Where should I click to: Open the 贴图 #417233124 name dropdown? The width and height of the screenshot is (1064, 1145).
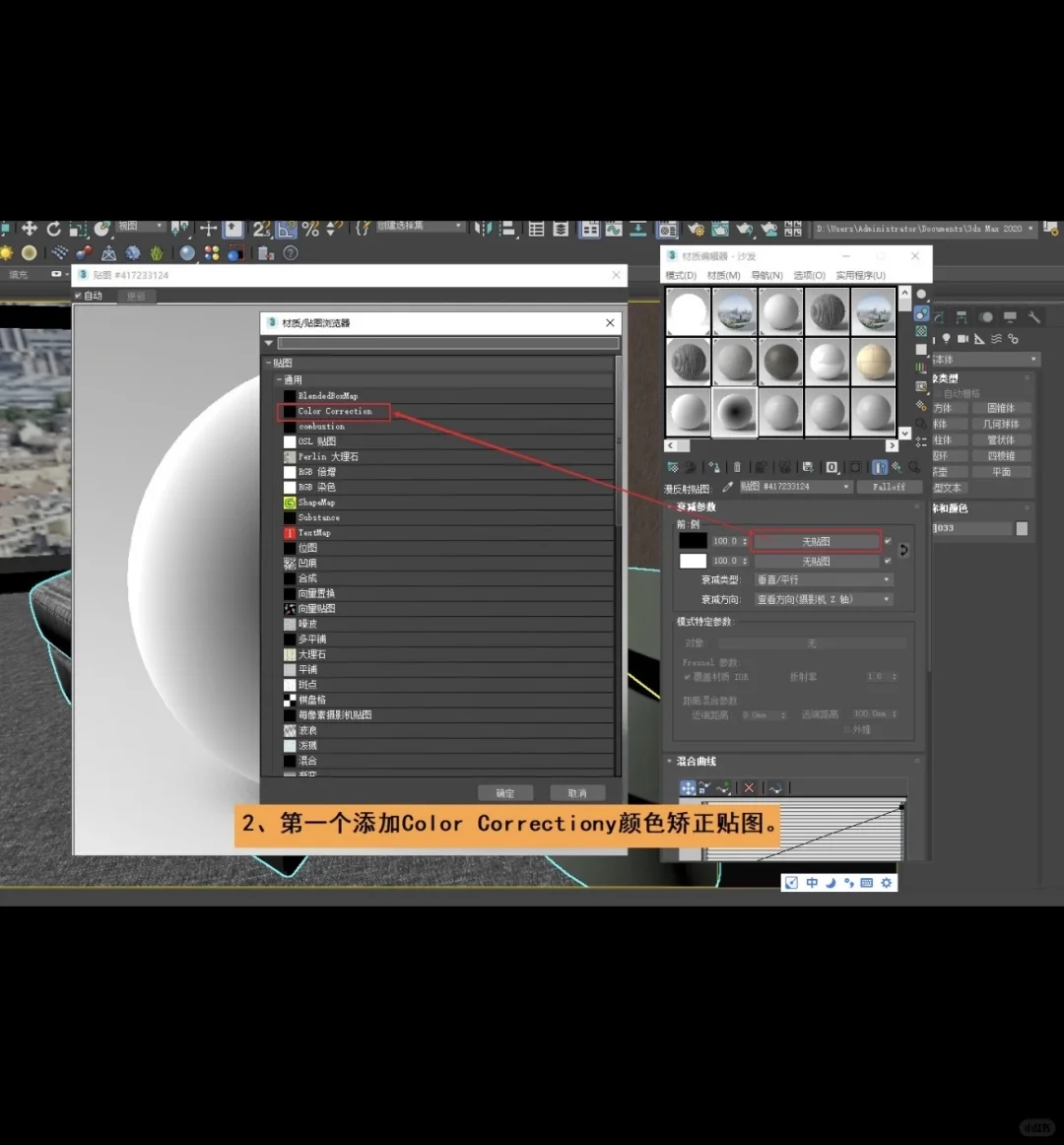pos(796,487)
